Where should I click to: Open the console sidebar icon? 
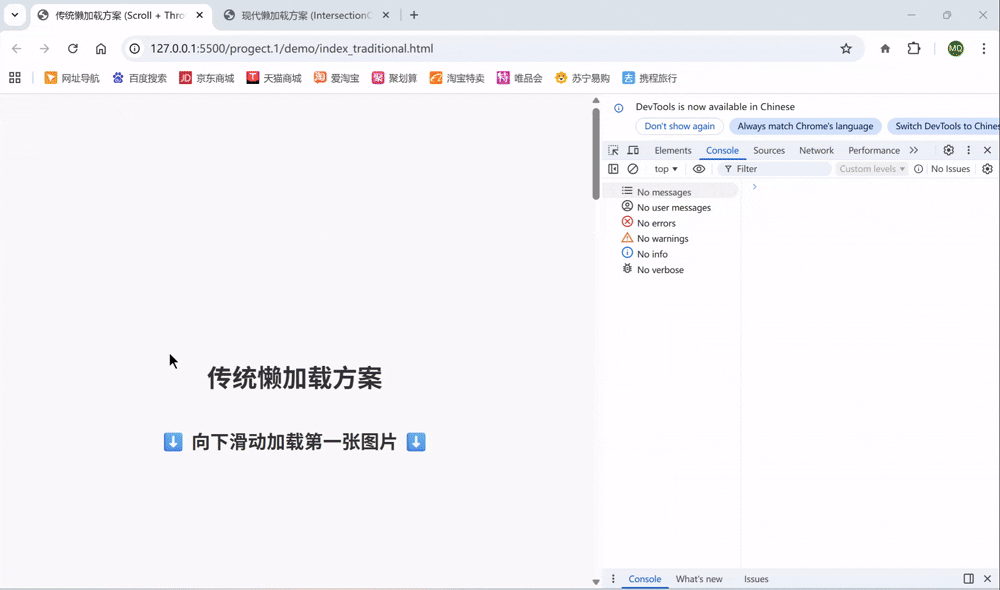click(613, 168)
